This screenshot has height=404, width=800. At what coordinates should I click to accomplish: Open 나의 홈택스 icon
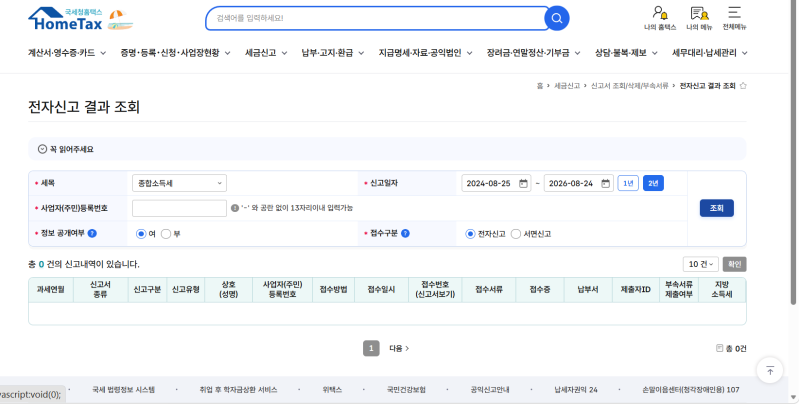coord(660,18)
